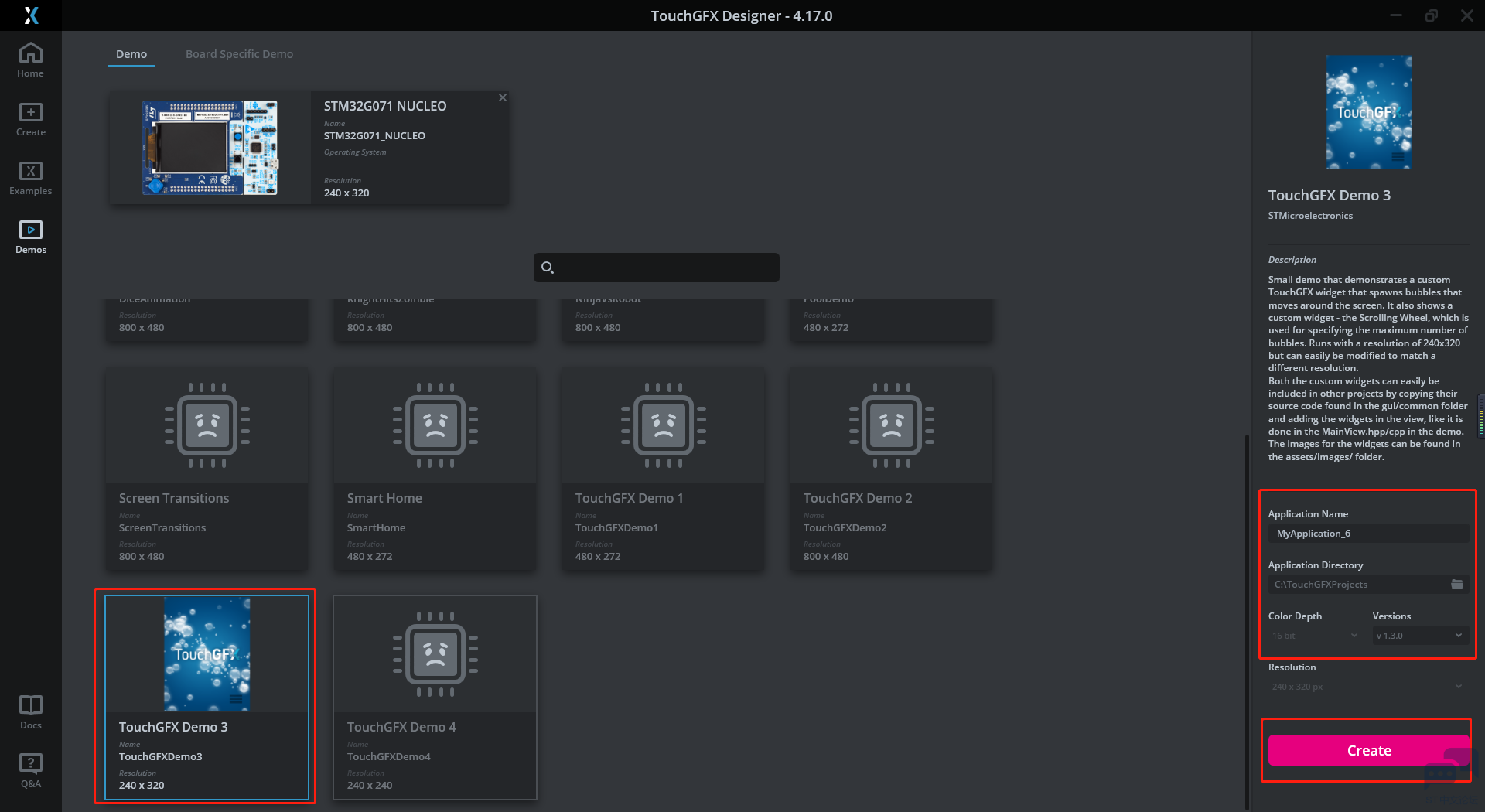1485x812 pixels.
Task: Select the Screen Transitions demo card
Action: pos(207,469)
